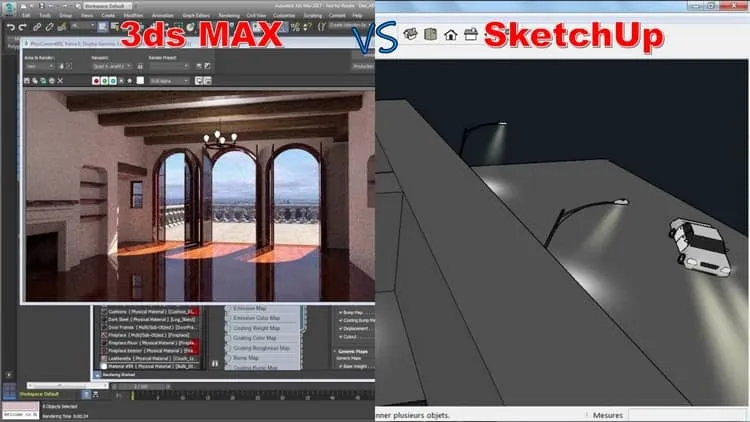Toggle the alpha channel display button
Screen dimensions: 750x422
coord(121,81)
